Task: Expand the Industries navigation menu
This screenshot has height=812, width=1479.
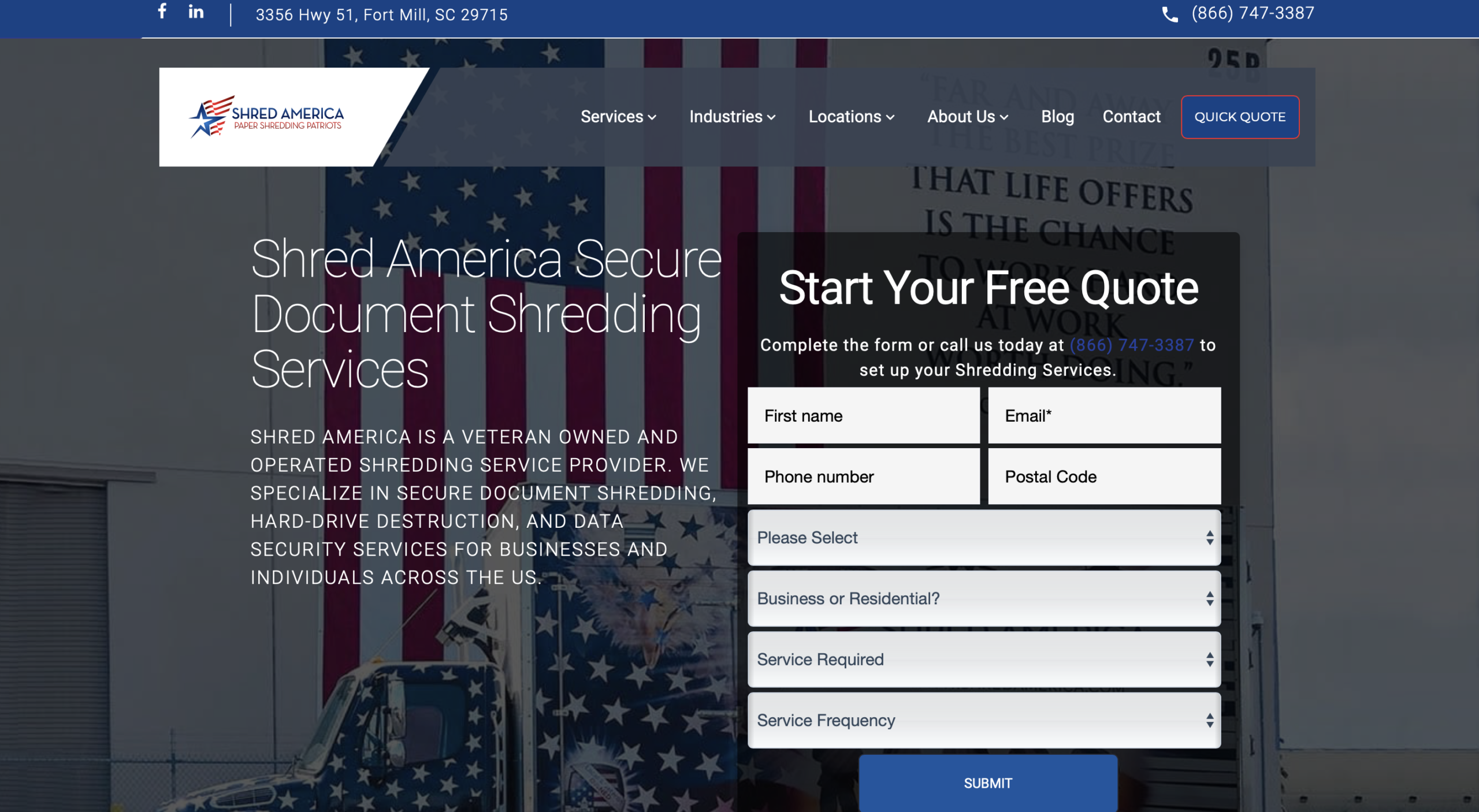Action: pos(732,116)
